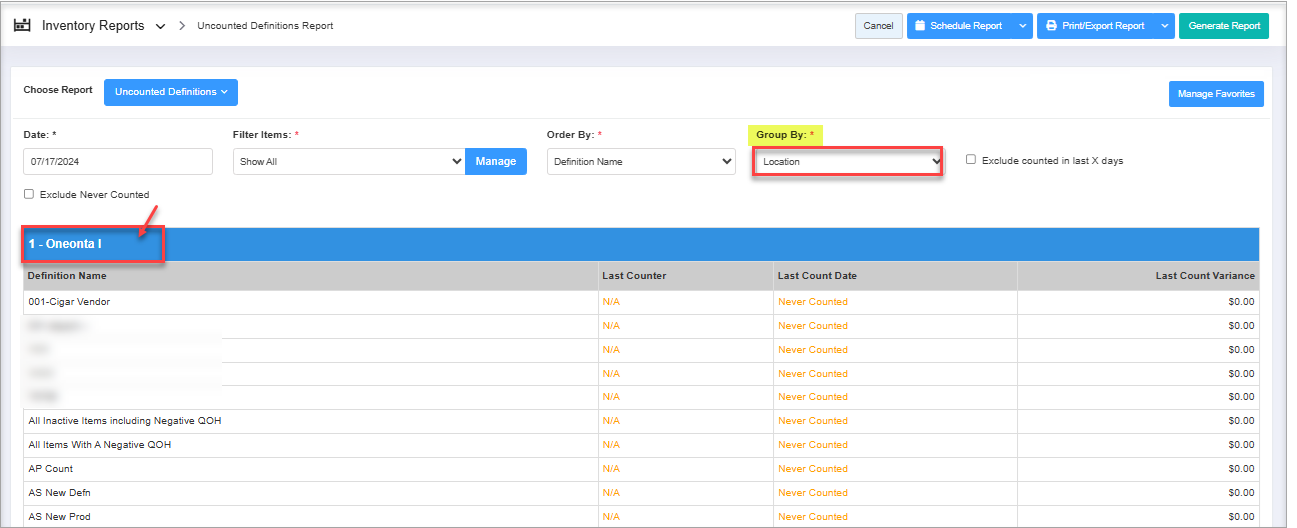Click the printer icon on Print/Export Report
1297x528 pixels.
coord(1051,26)
